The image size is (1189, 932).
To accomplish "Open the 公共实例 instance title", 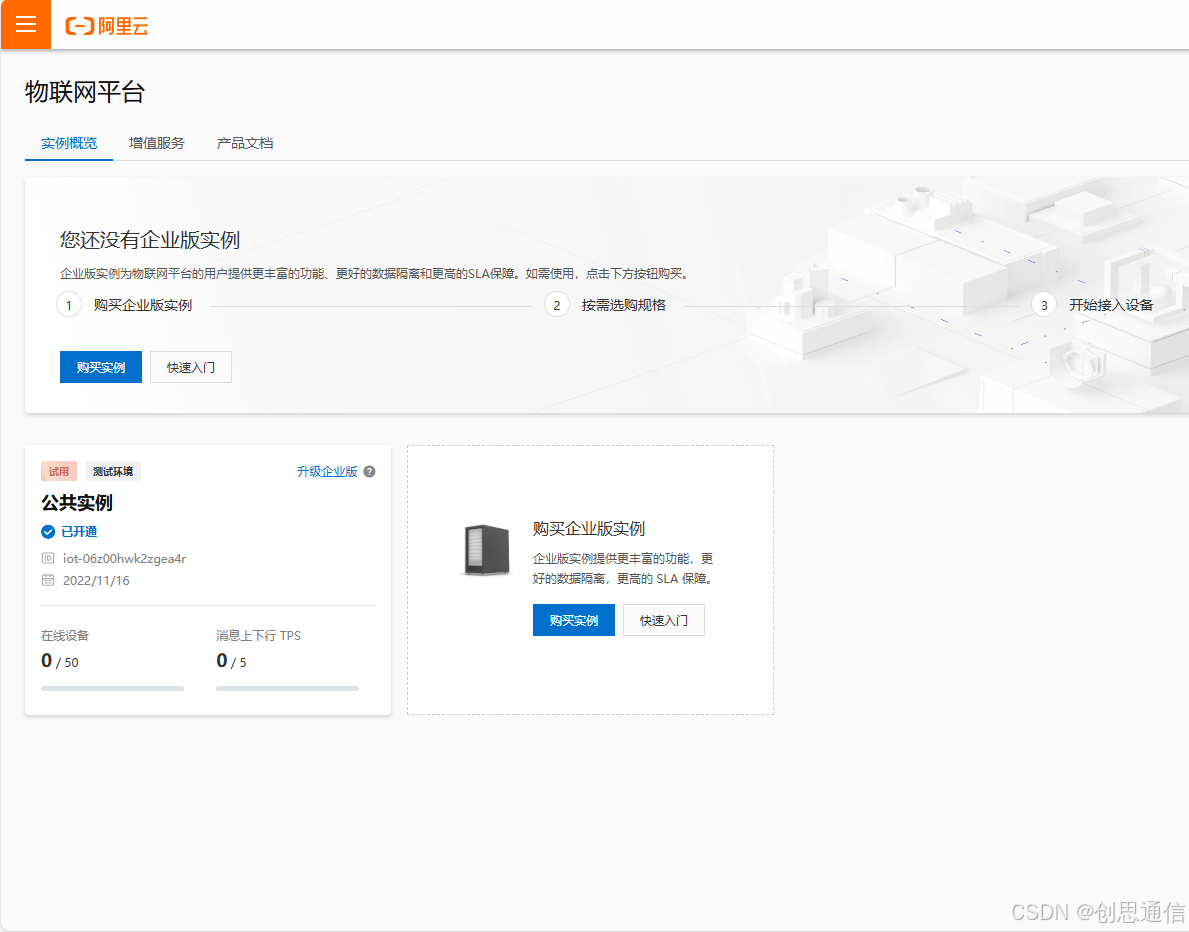I will tap(77, 503).
